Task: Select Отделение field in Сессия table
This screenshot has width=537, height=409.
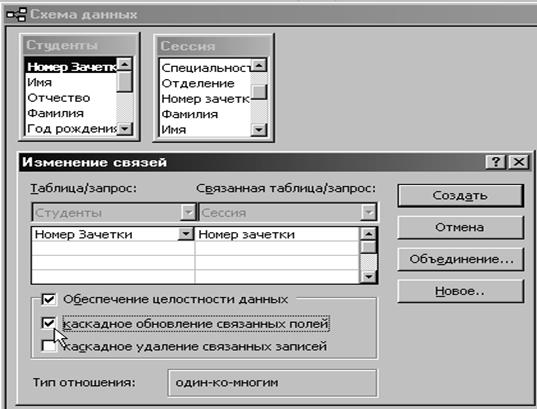Action: [x=205, y=83]
